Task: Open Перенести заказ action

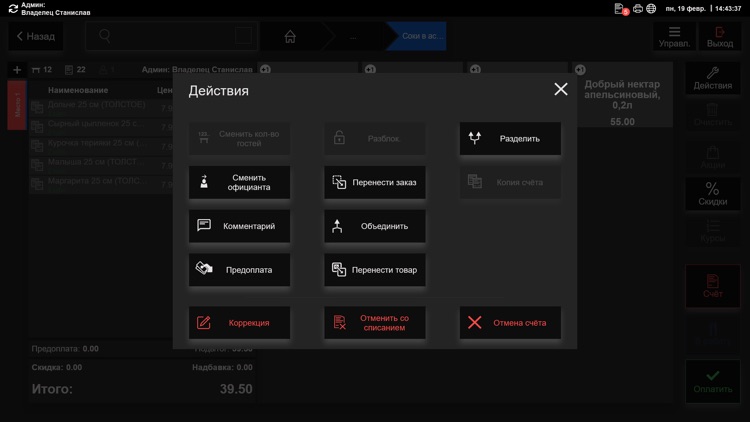Action: pos(375,182)
